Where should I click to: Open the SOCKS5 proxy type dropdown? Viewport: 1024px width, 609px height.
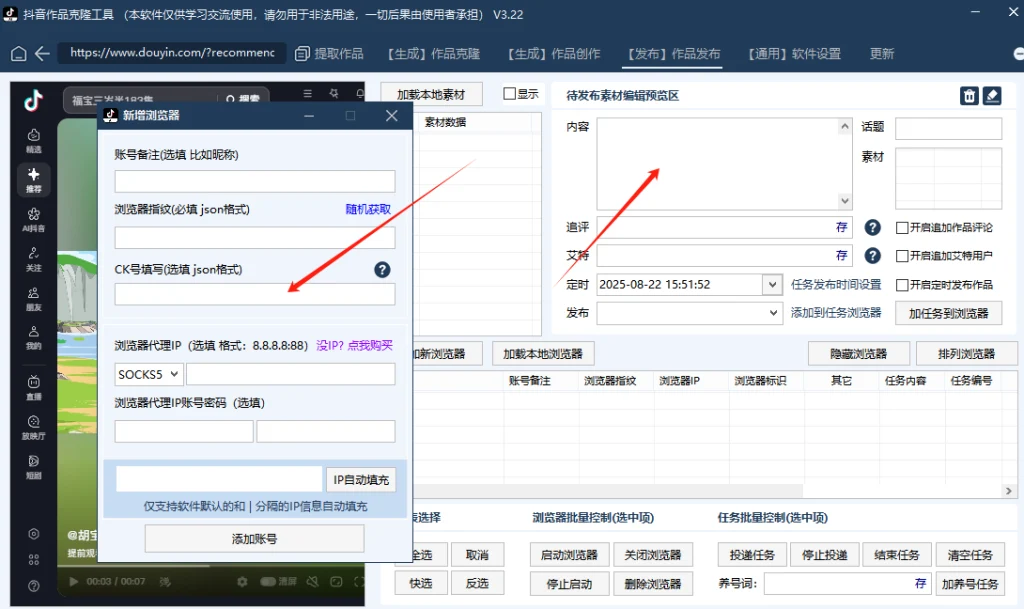point(148,374)
